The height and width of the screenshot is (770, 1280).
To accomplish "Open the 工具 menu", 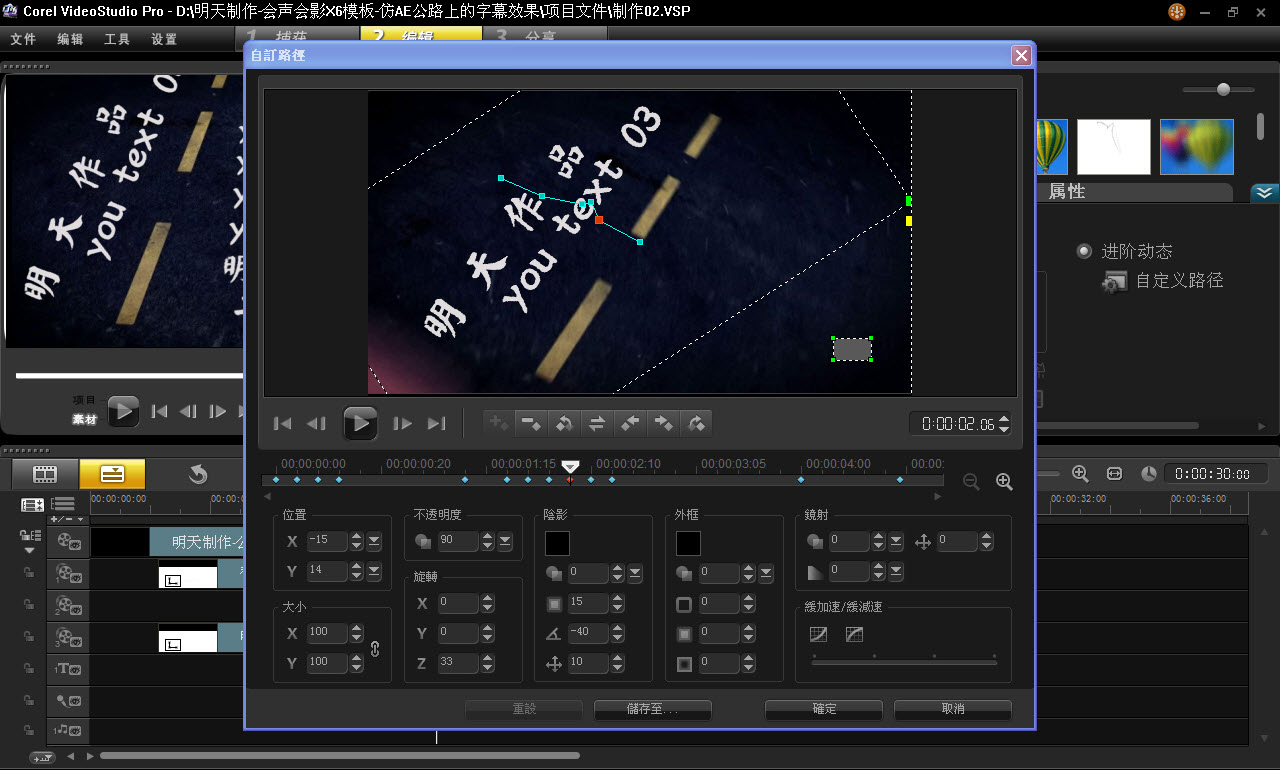I will 117,39.
